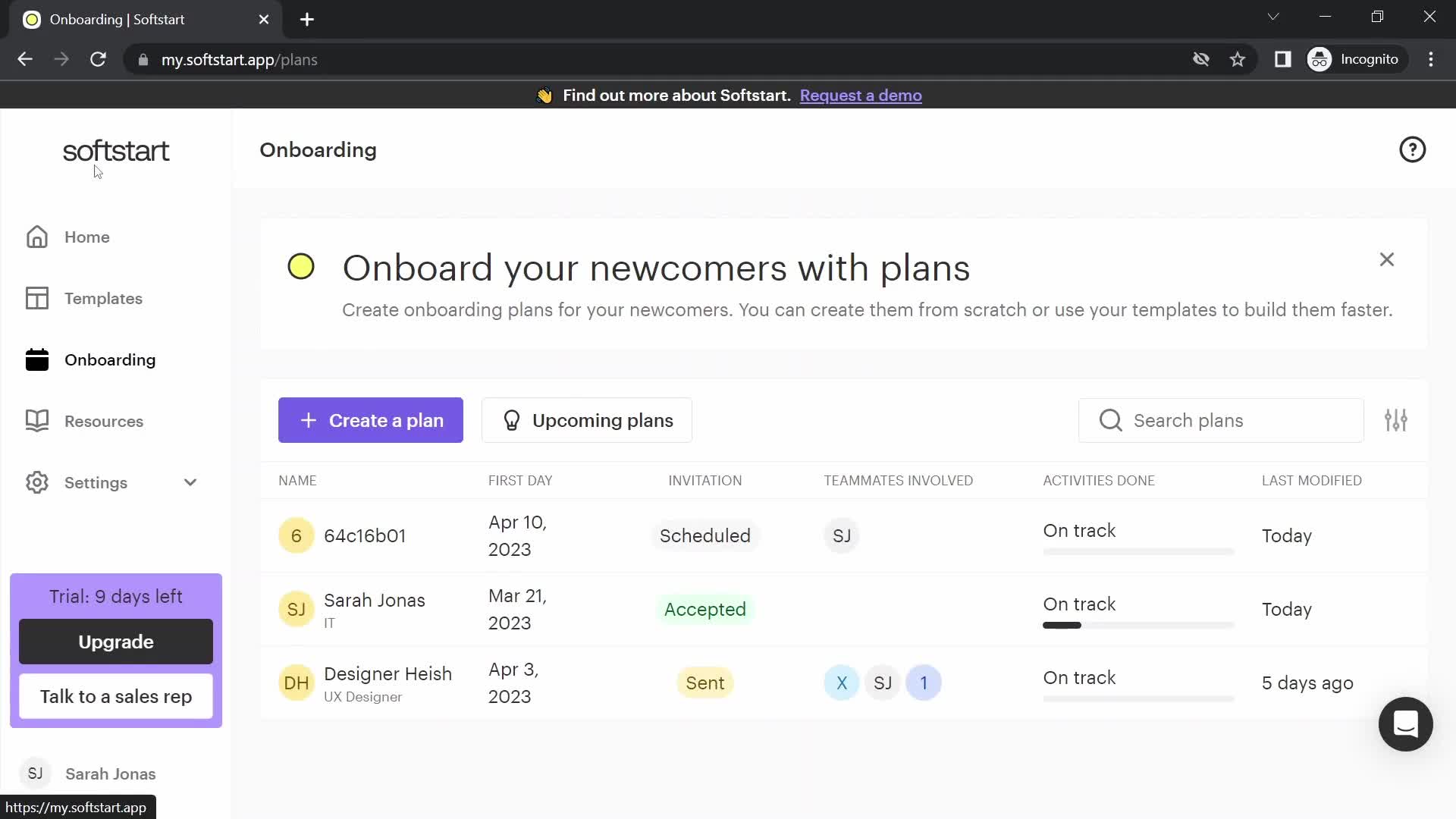Expand the Settings menu chevron
The image size is (1456, 819).
[x=190, y=483]
